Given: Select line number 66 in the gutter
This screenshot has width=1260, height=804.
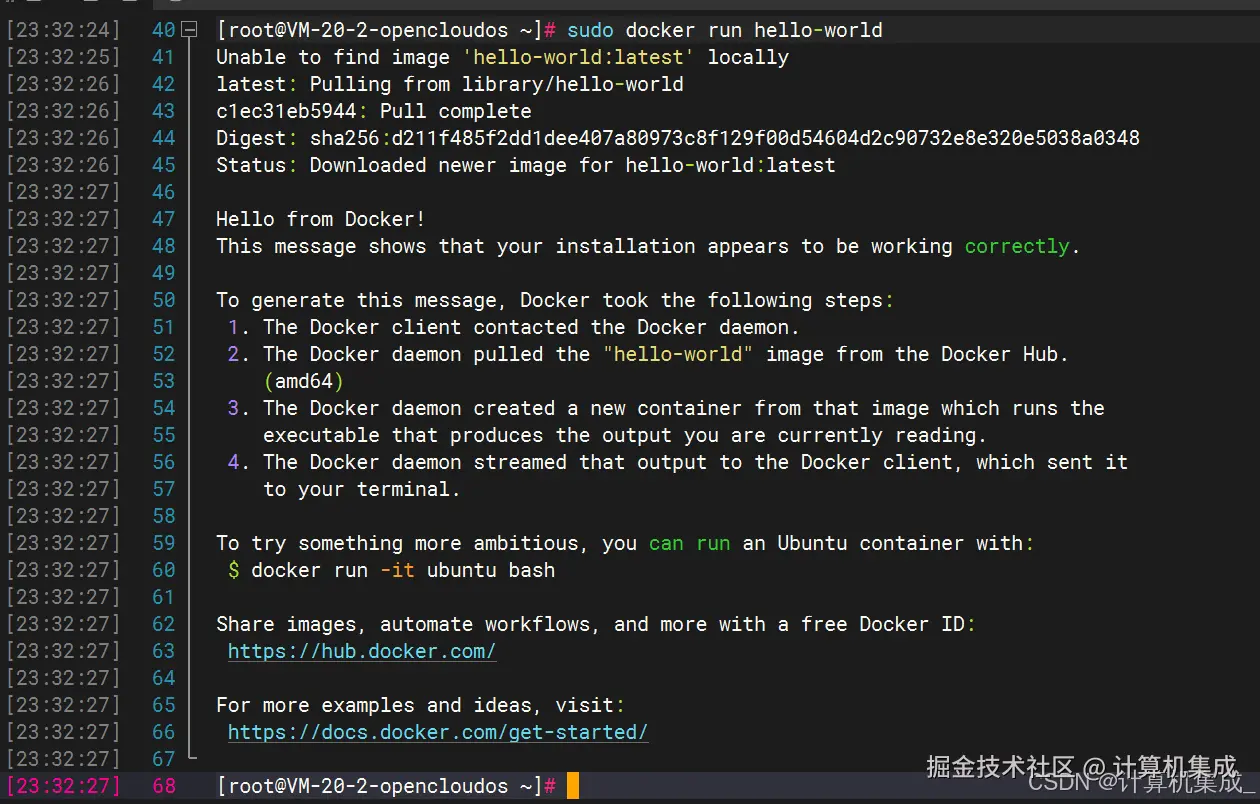Looking at the screenshot, I should point(164,732).
